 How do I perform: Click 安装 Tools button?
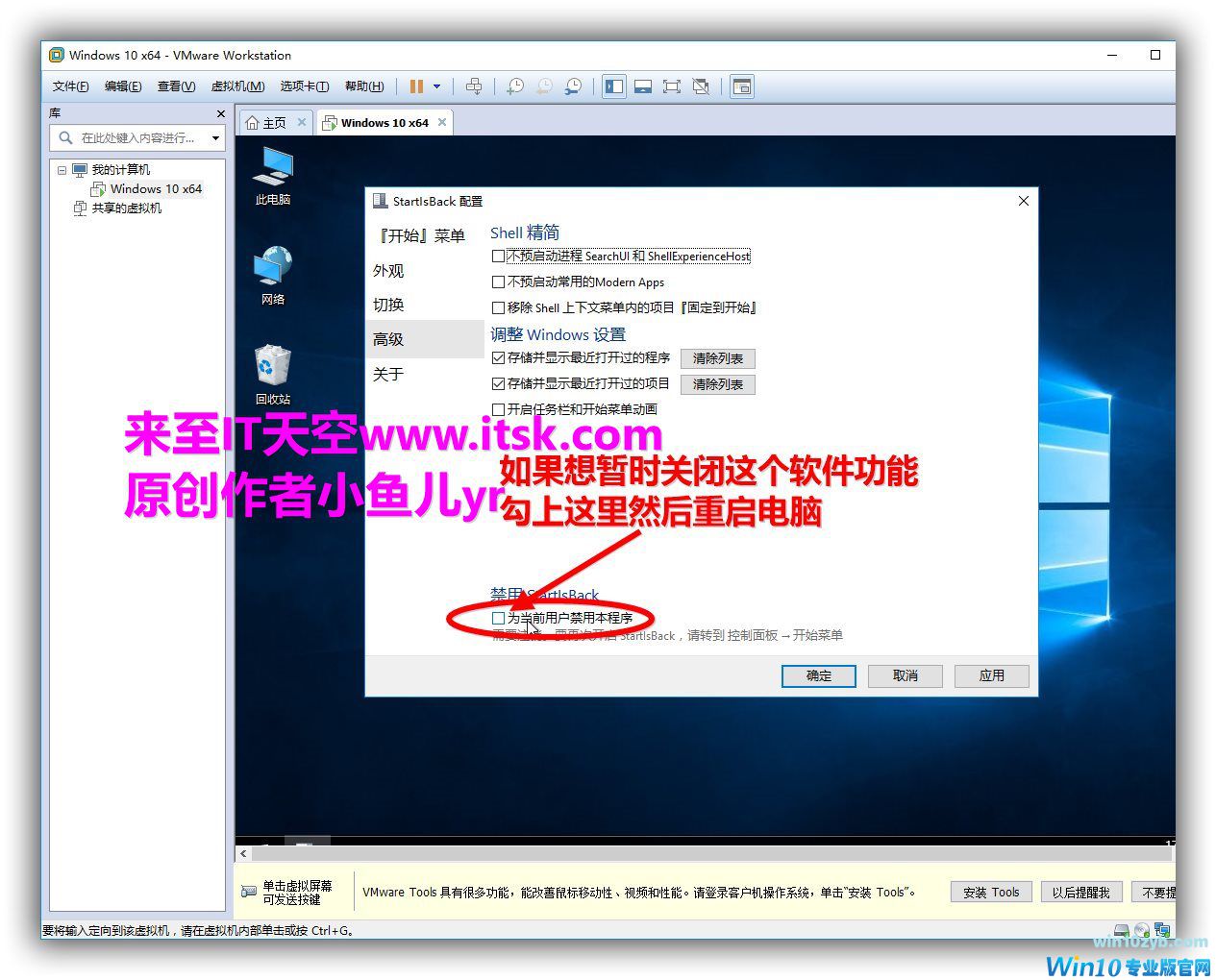tap(990, 892)
